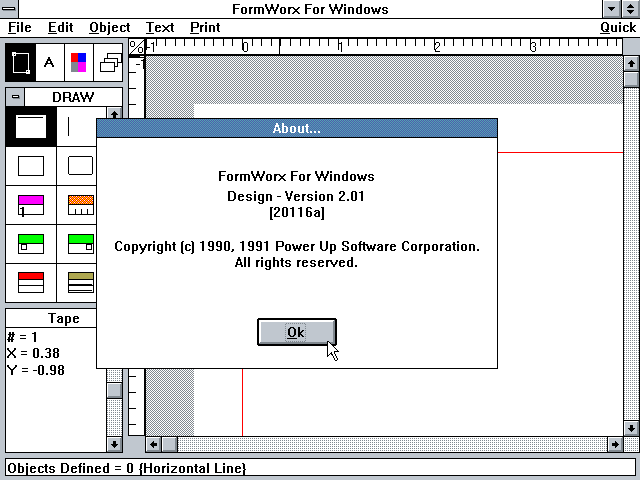Click the horizontal scrollbar thumb
The image size is (640, 480).
[x=169, y=444]
